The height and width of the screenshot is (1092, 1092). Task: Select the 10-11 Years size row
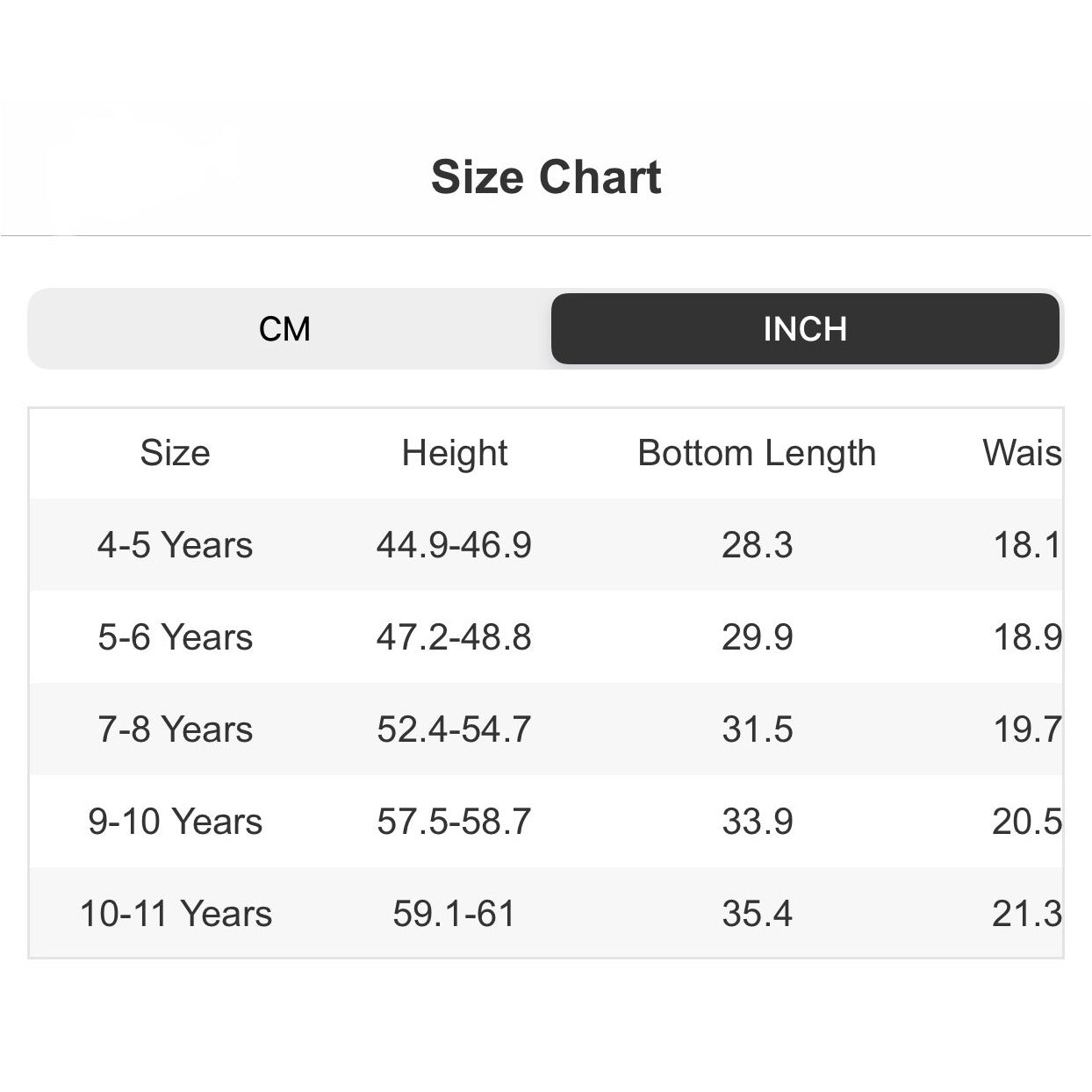click(x=176, y=914)
